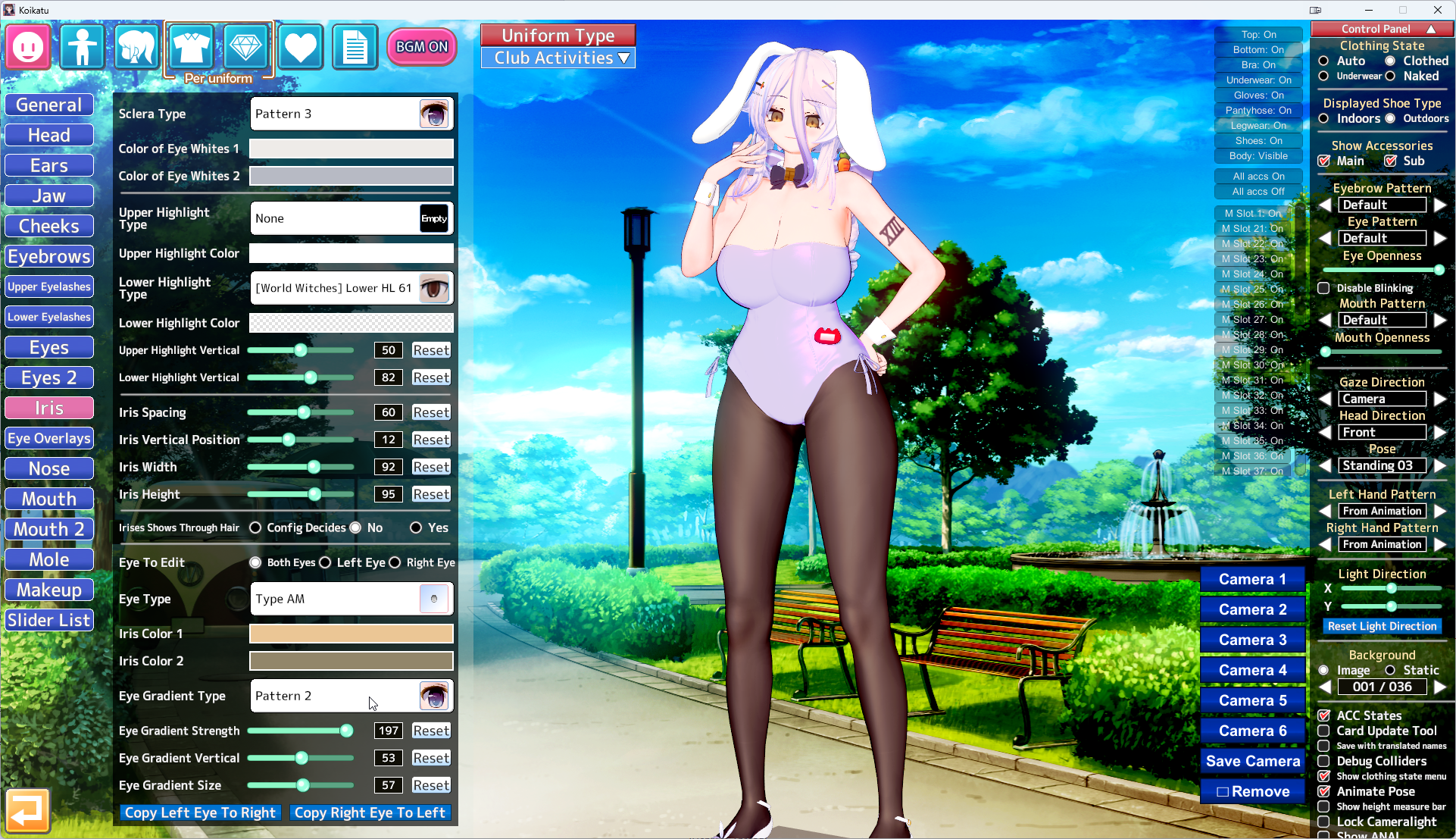
Task: Open the Clothing shirt category icon
Action: click(191, 47)
